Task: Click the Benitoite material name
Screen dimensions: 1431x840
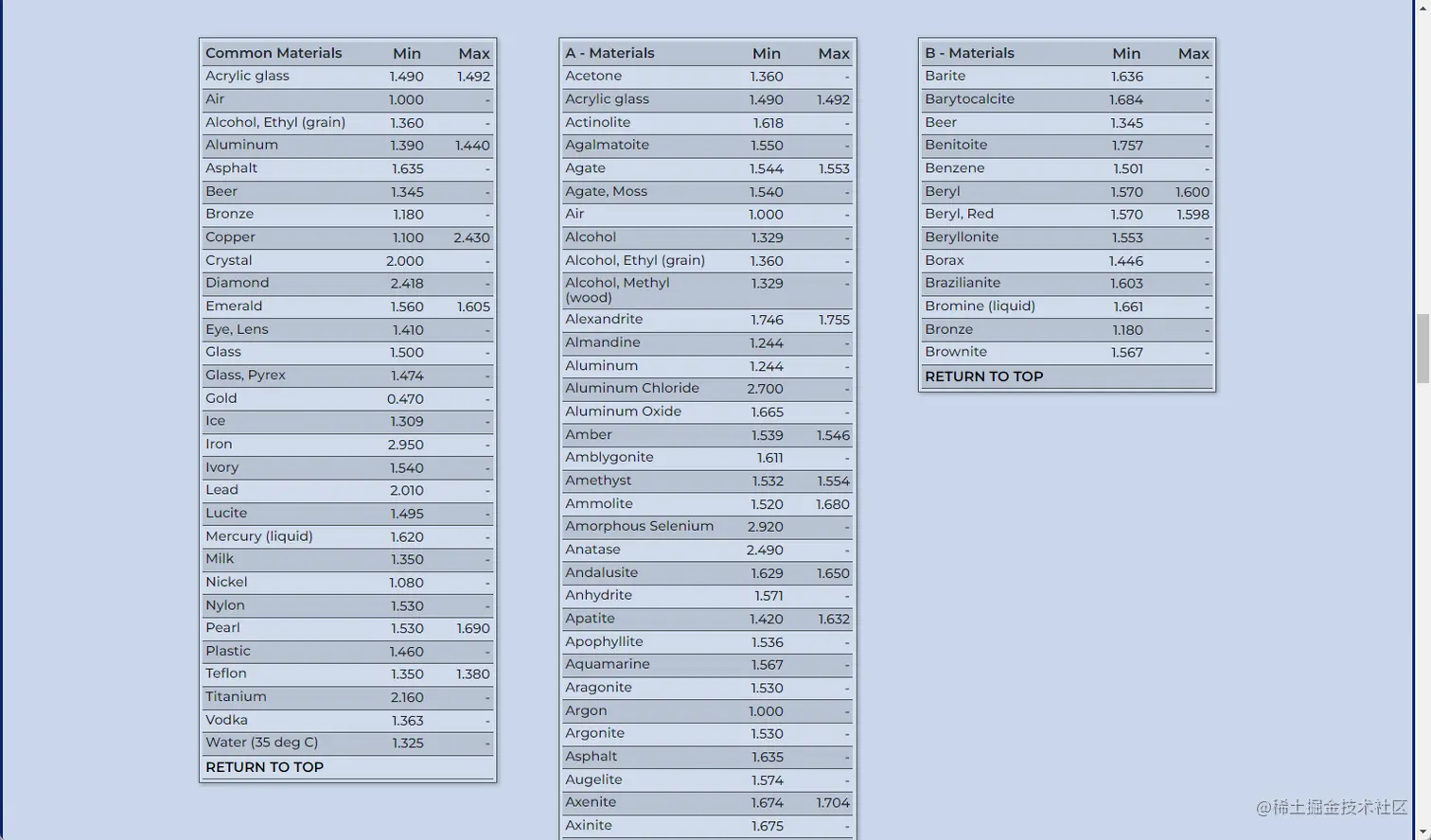Action: (956, 145)
